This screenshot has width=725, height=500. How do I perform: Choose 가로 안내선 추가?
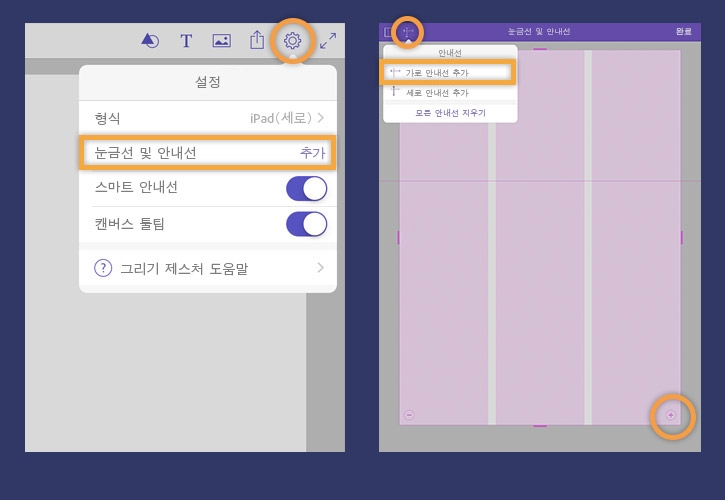click(x=448, y=73)
